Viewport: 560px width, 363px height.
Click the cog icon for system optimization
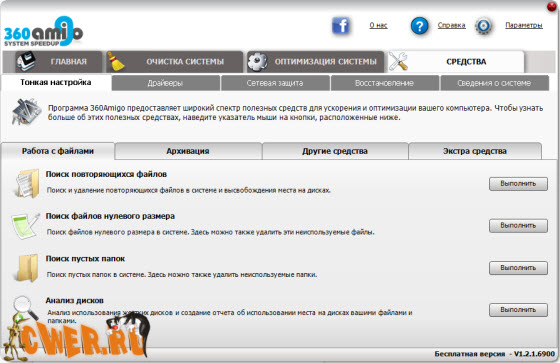[257, 61]
